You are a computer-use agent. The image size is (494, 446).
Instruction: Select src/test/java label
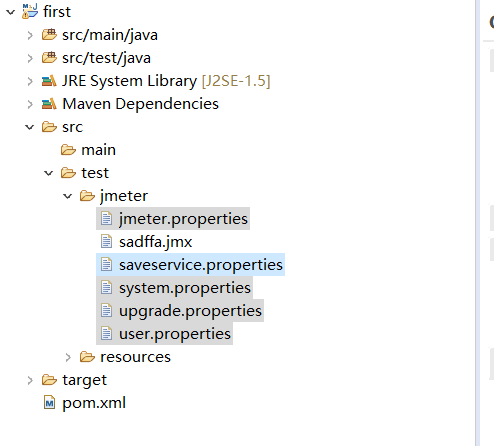click(x=106, y=58)
